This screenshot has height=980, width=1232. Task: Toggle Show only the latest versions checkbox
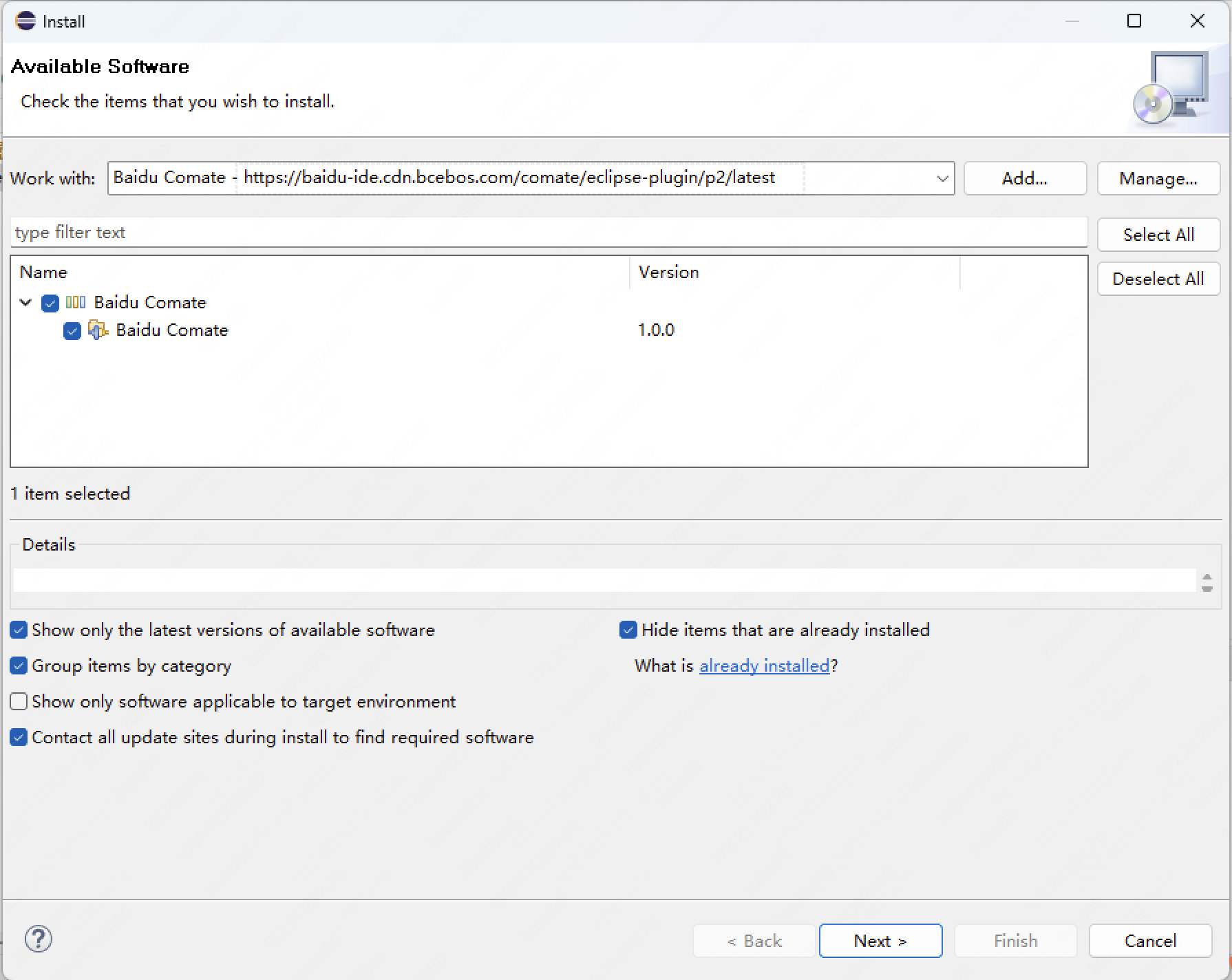[19, 630]
